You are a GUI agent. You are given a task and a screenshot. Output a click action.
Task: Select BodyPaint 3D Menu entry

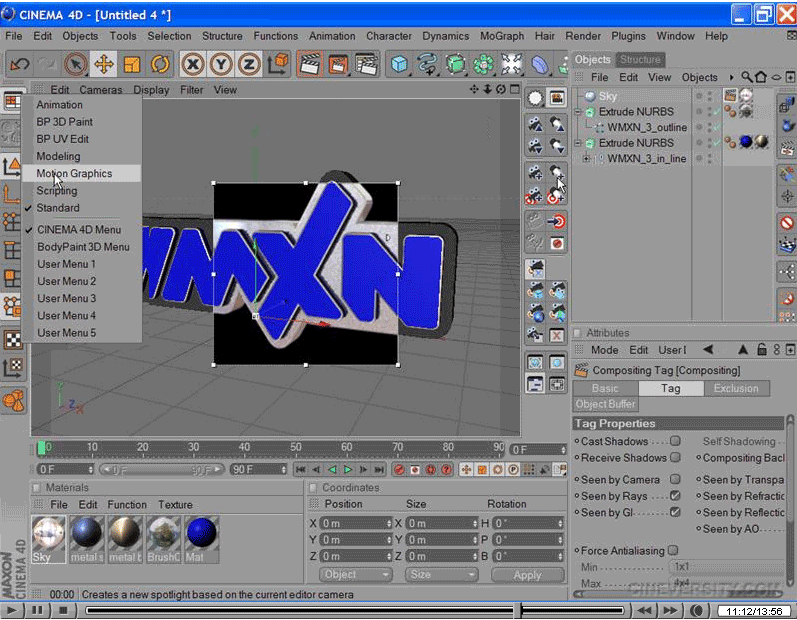click(x=83, y=246)
